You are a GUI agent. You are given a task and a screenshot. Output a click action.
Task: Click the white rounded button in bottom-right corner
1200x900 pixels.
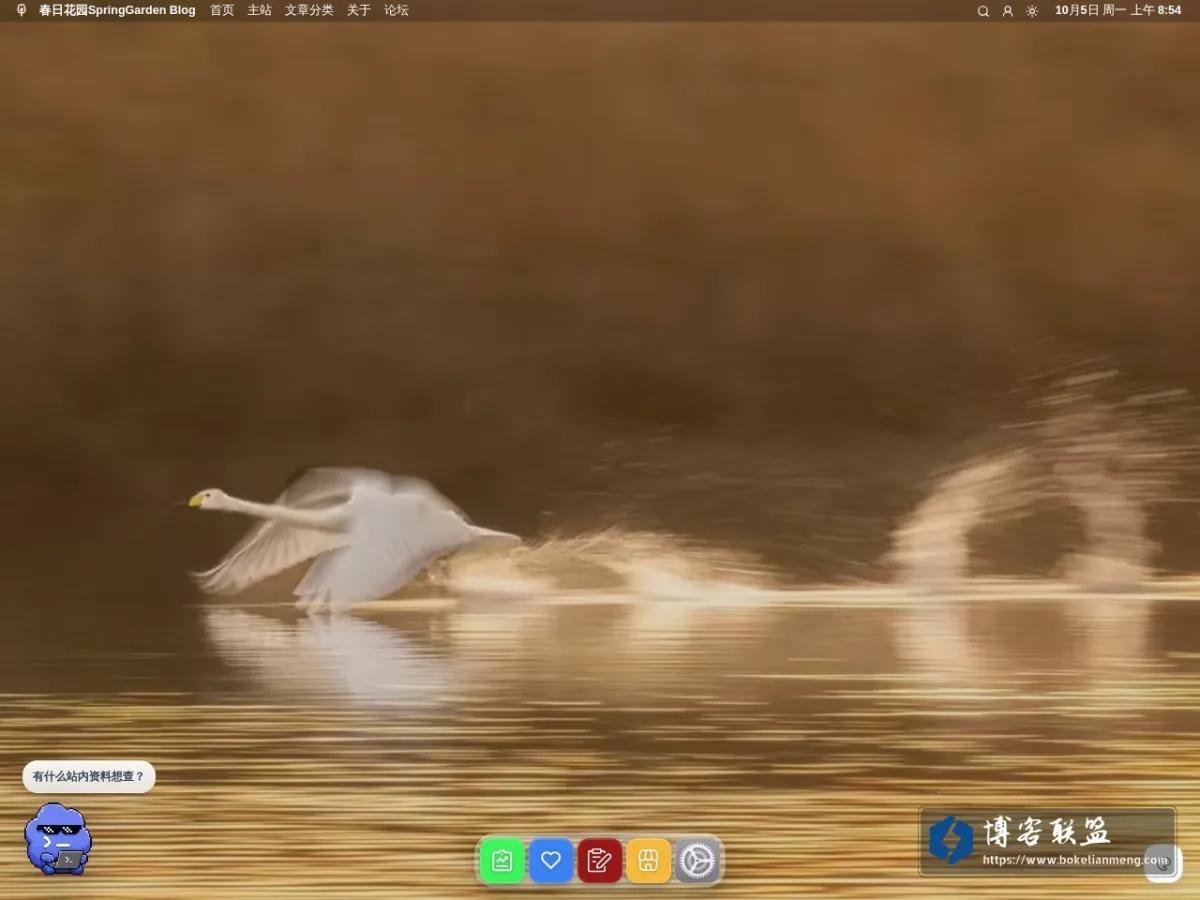coord(1163,863)
